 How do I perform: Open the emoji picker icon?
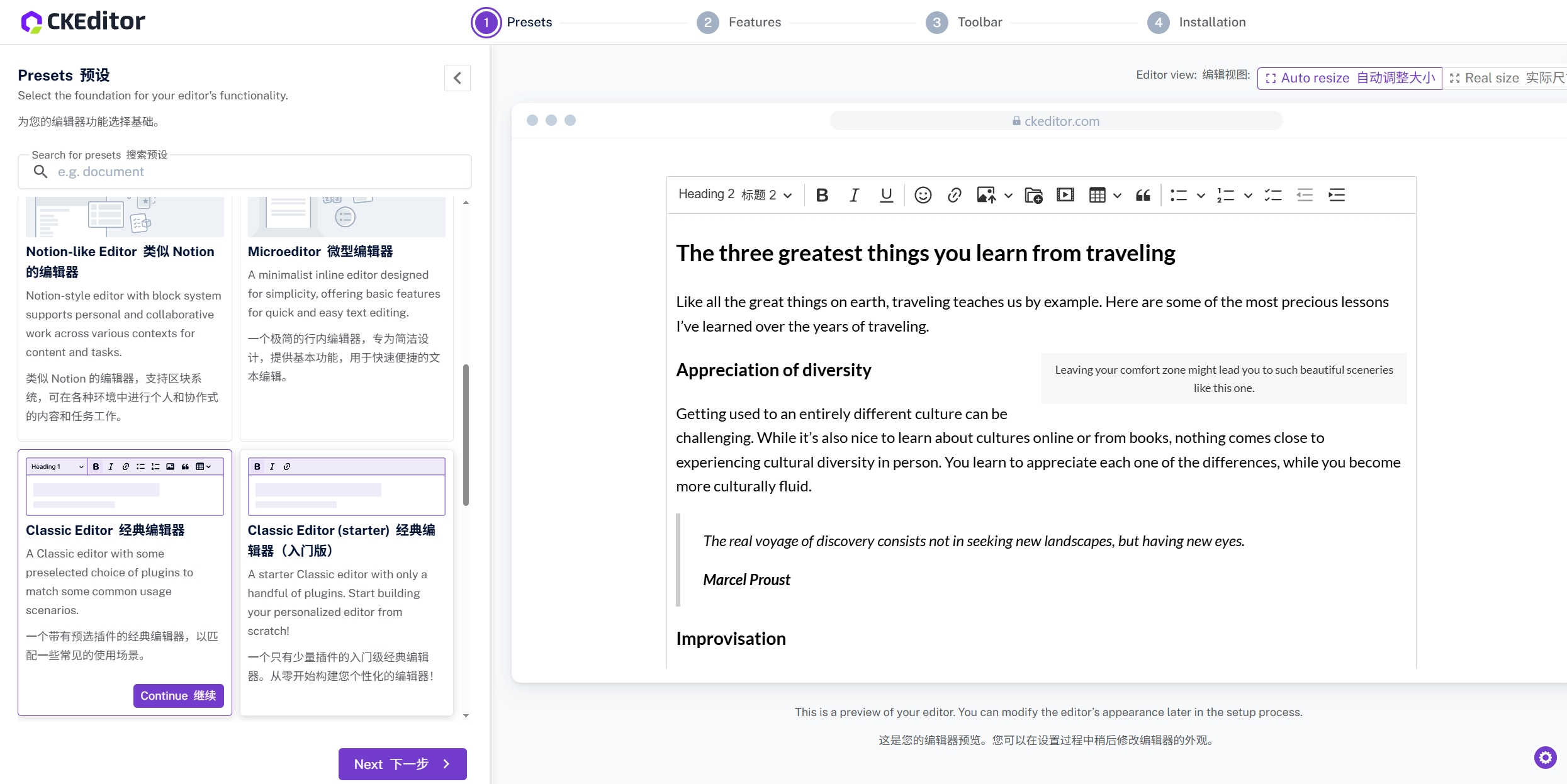(x=923, y=195)
